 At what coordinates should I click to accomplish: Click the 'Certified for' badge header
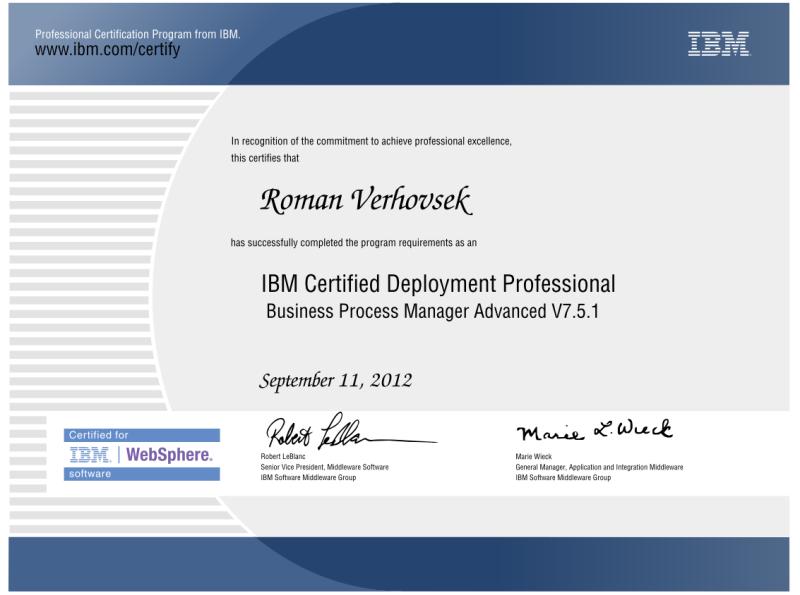pyautogui.click(x=98, y=435)
